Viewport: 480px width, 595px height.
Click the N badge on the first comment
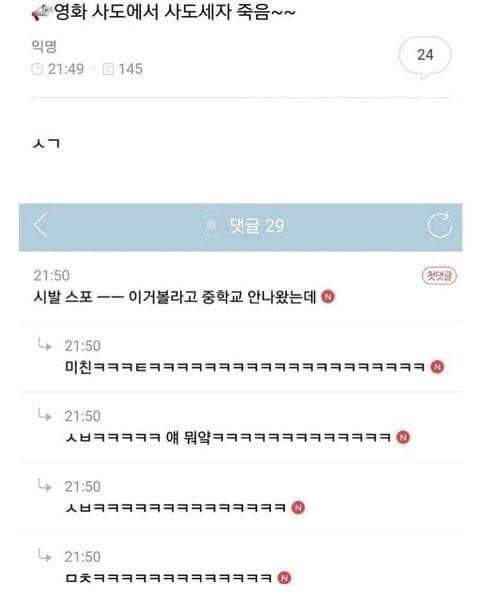328,296
